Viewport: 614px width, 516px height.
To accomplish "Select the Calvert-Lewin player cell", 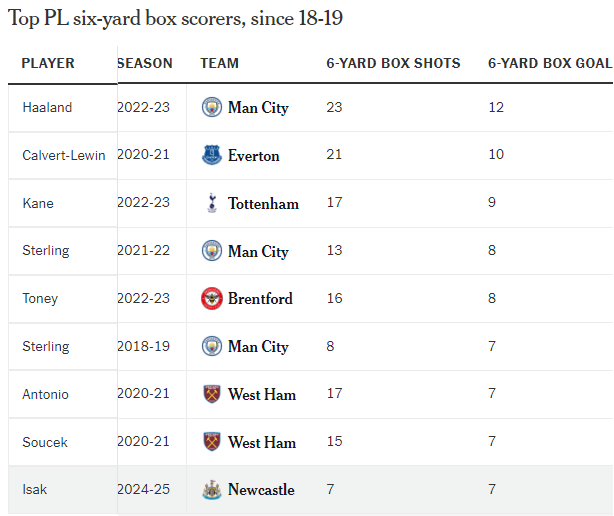I will tap(62, 155).
